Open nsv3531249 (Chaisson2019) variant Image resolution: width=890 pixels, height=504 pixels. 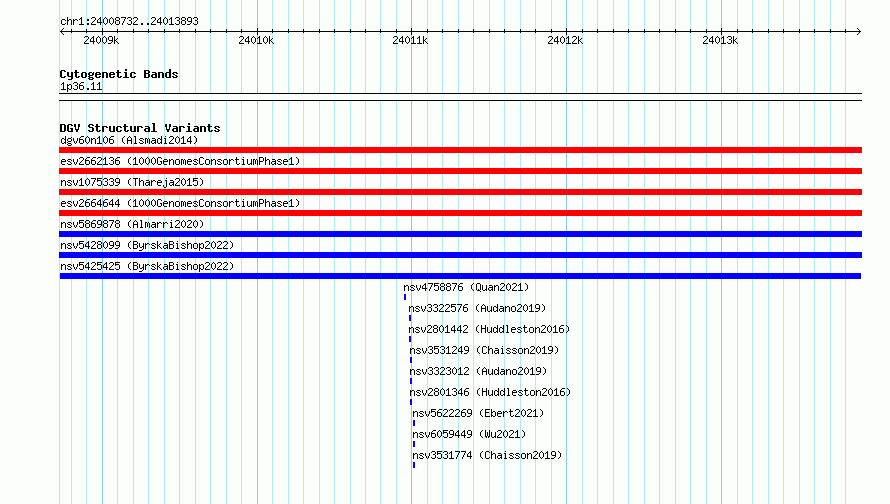click(484, 350)
